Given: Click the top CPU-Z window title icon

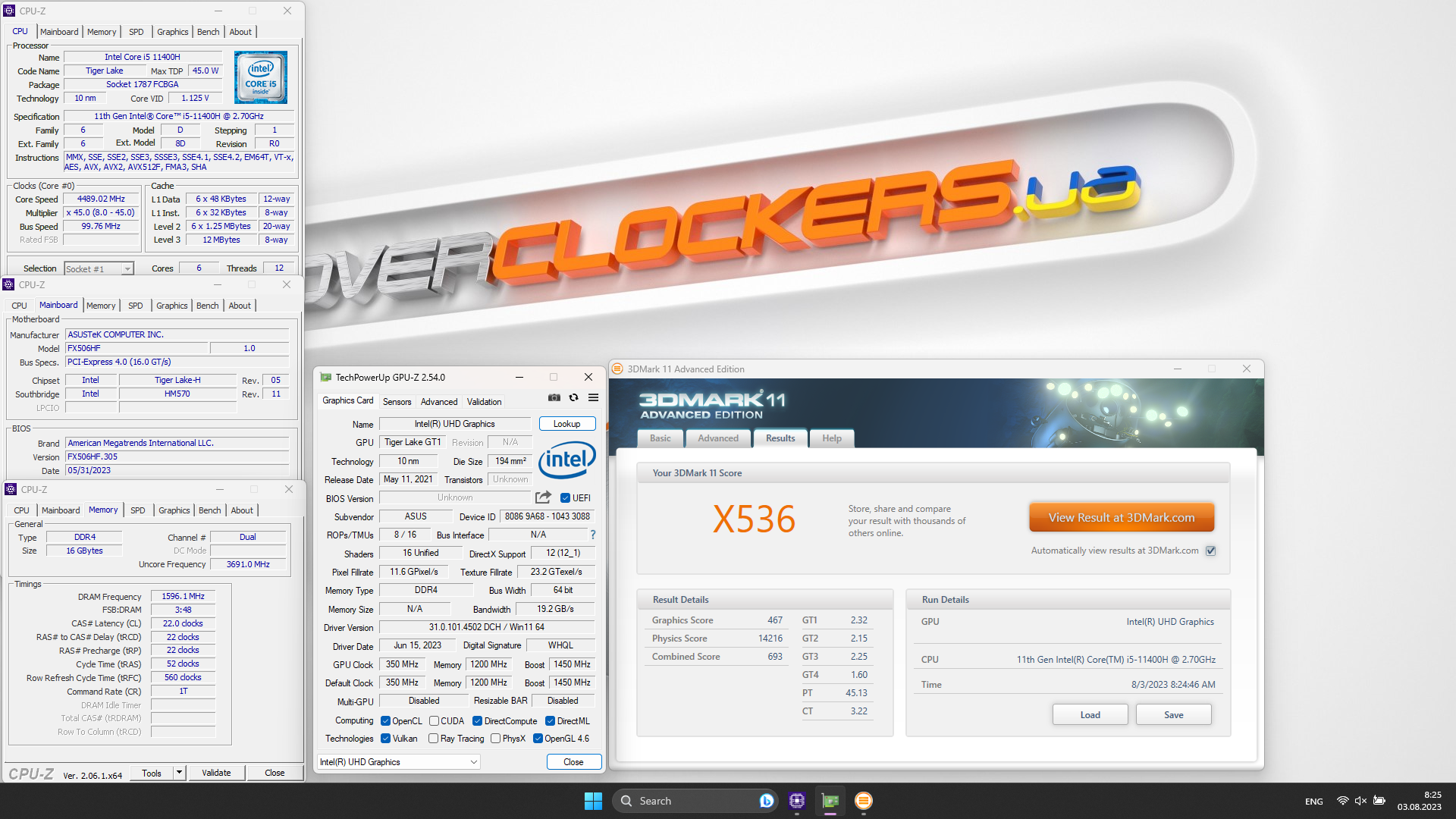Looking at the screenshot, I should coord(9,11).
